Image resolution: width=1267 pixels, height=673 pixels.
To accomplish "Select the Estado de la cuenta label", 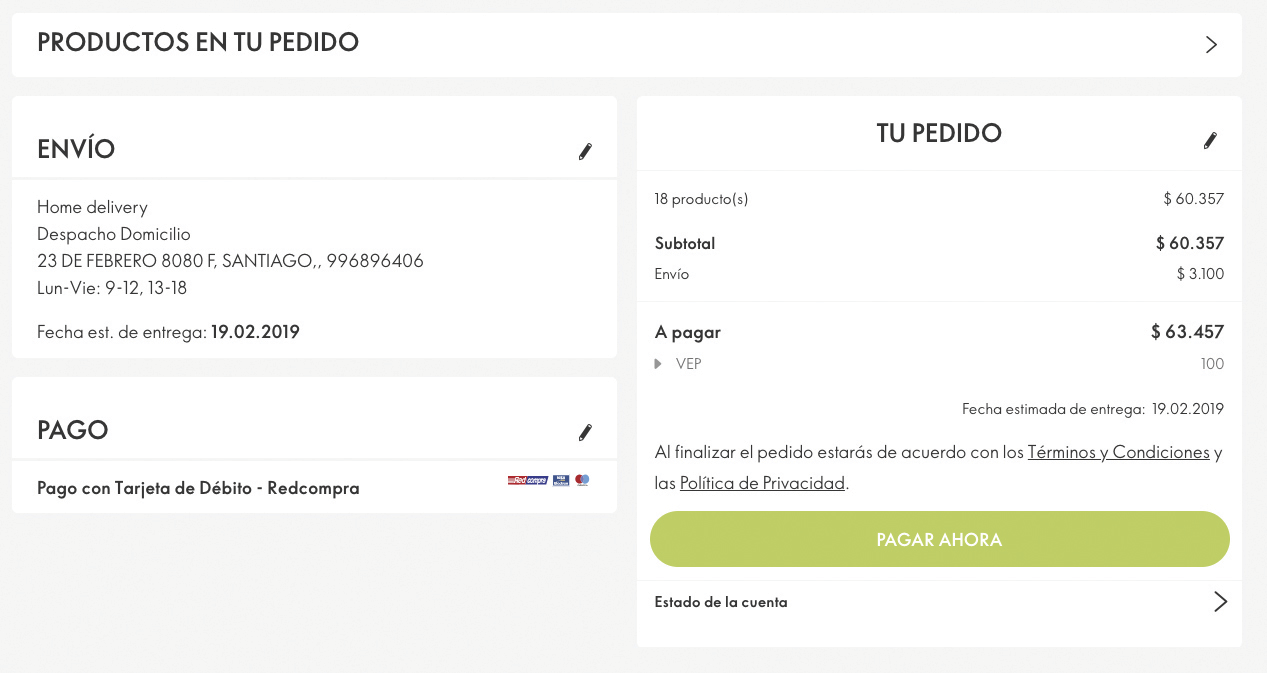I will pyautogui.click(x=720, y=602).
